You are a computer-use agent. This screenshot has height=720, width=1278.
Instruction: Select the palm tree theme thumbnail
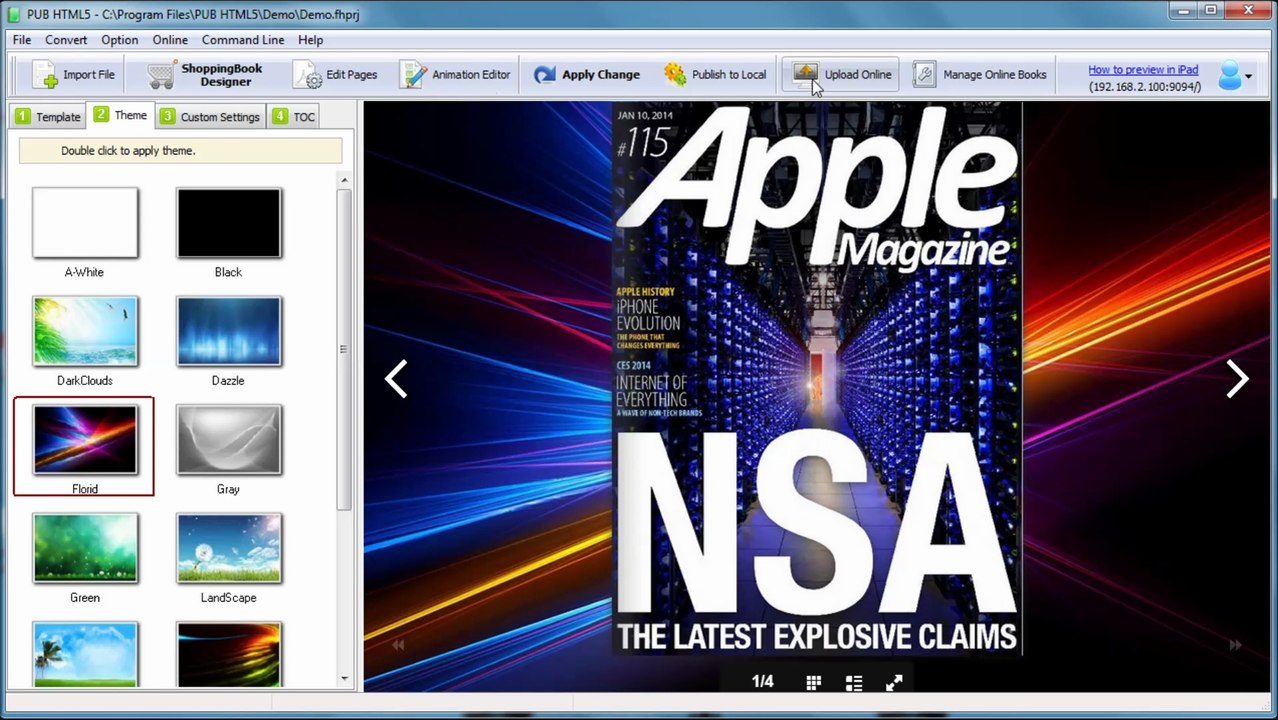click(85, 654)
